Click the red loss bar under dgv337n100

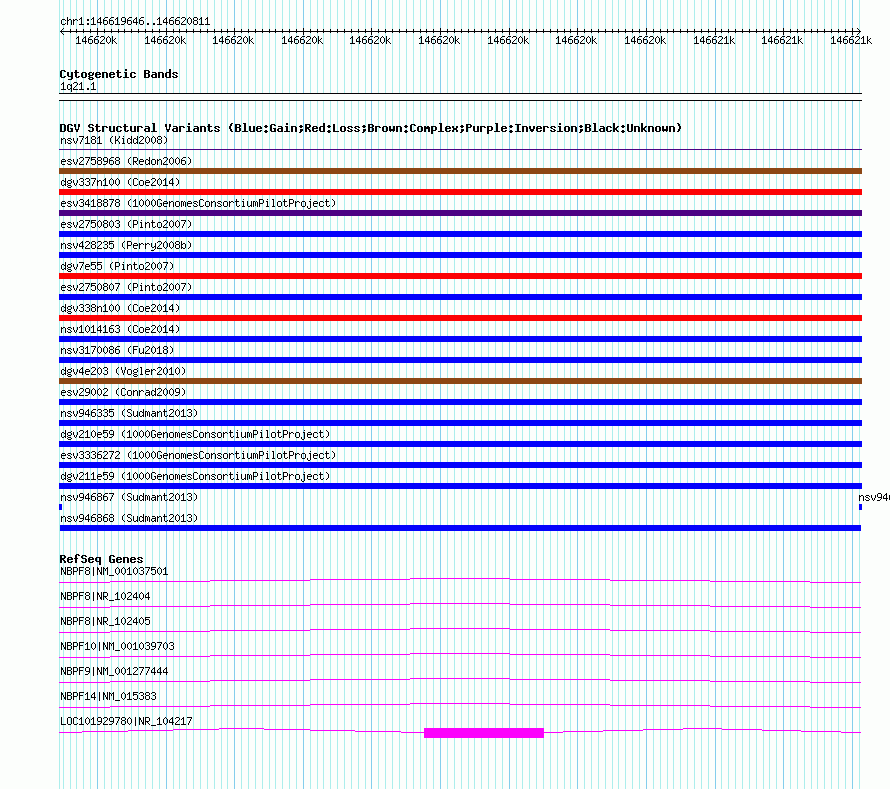pyautogui.click(x=460, y=192)
